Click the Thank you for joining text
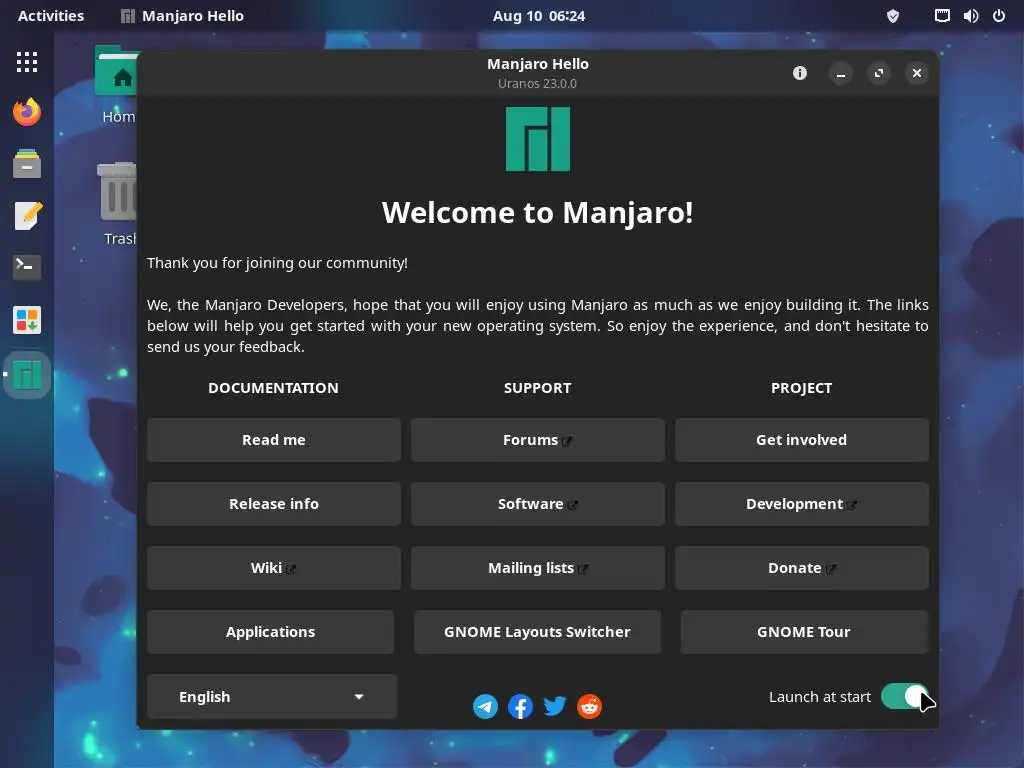 click(277, 263)
